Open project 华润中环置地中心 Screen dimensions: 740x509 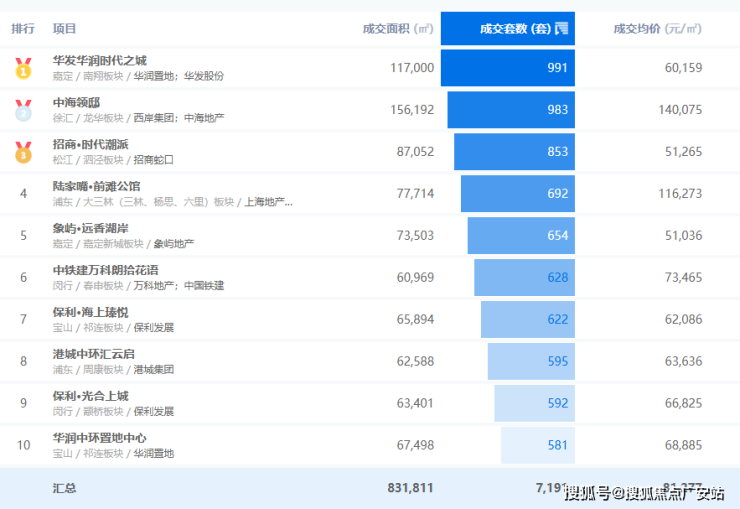[x=100, y=438]
